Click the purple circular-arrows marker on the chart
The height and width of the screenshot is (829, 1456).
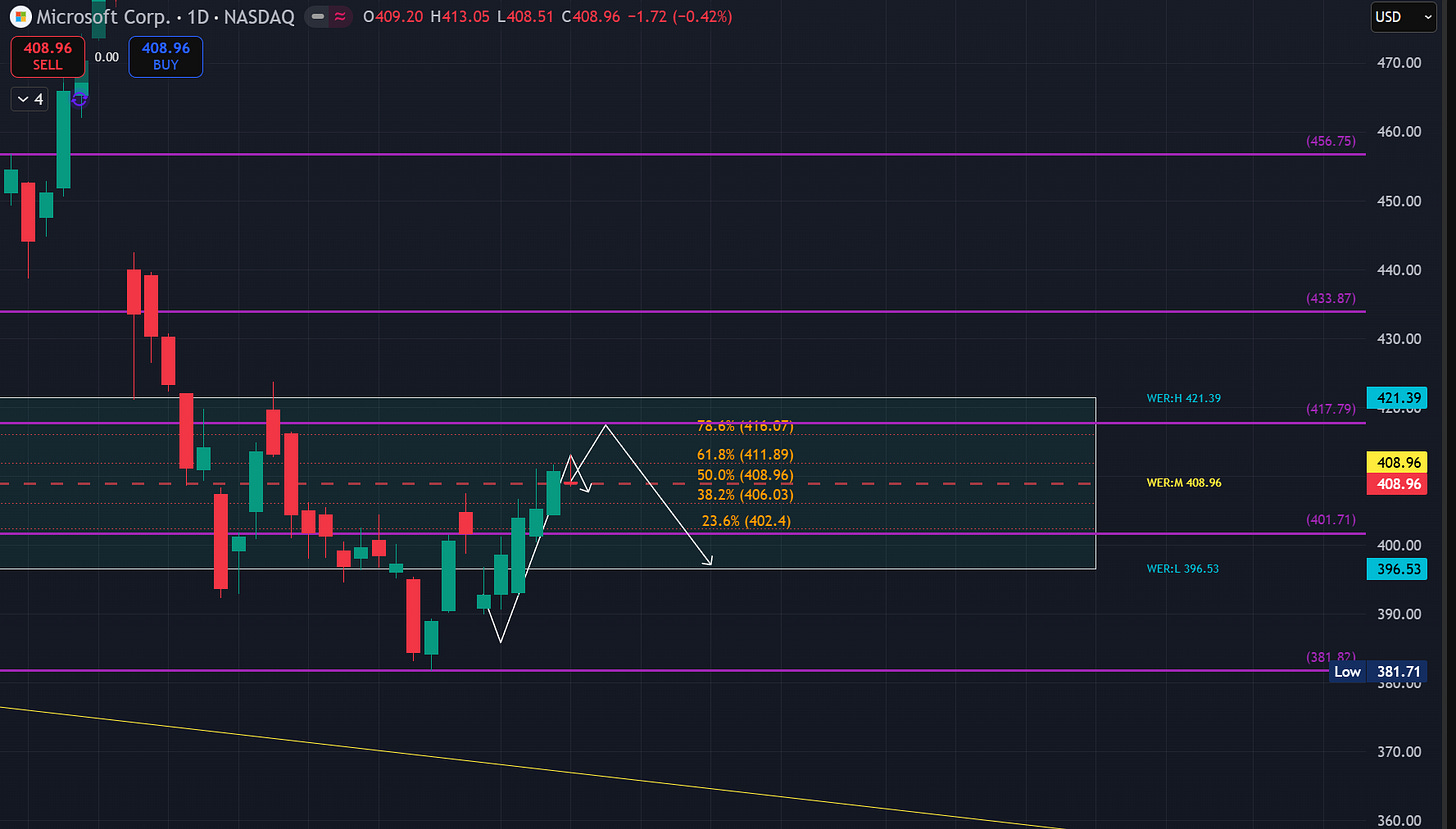click(x=81, y=99)
